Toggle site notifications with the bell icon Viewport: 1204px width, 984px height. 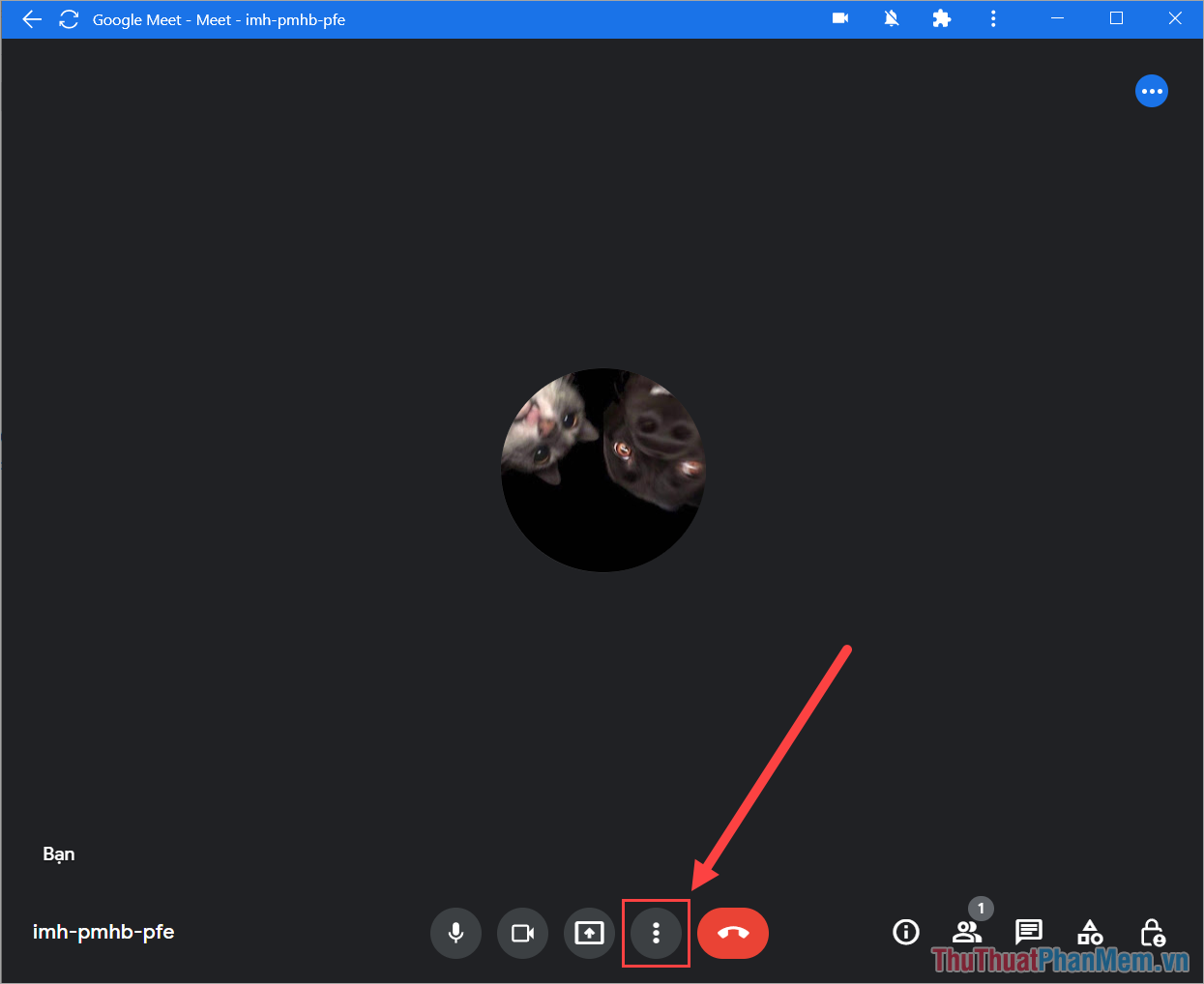pos(891,18)
